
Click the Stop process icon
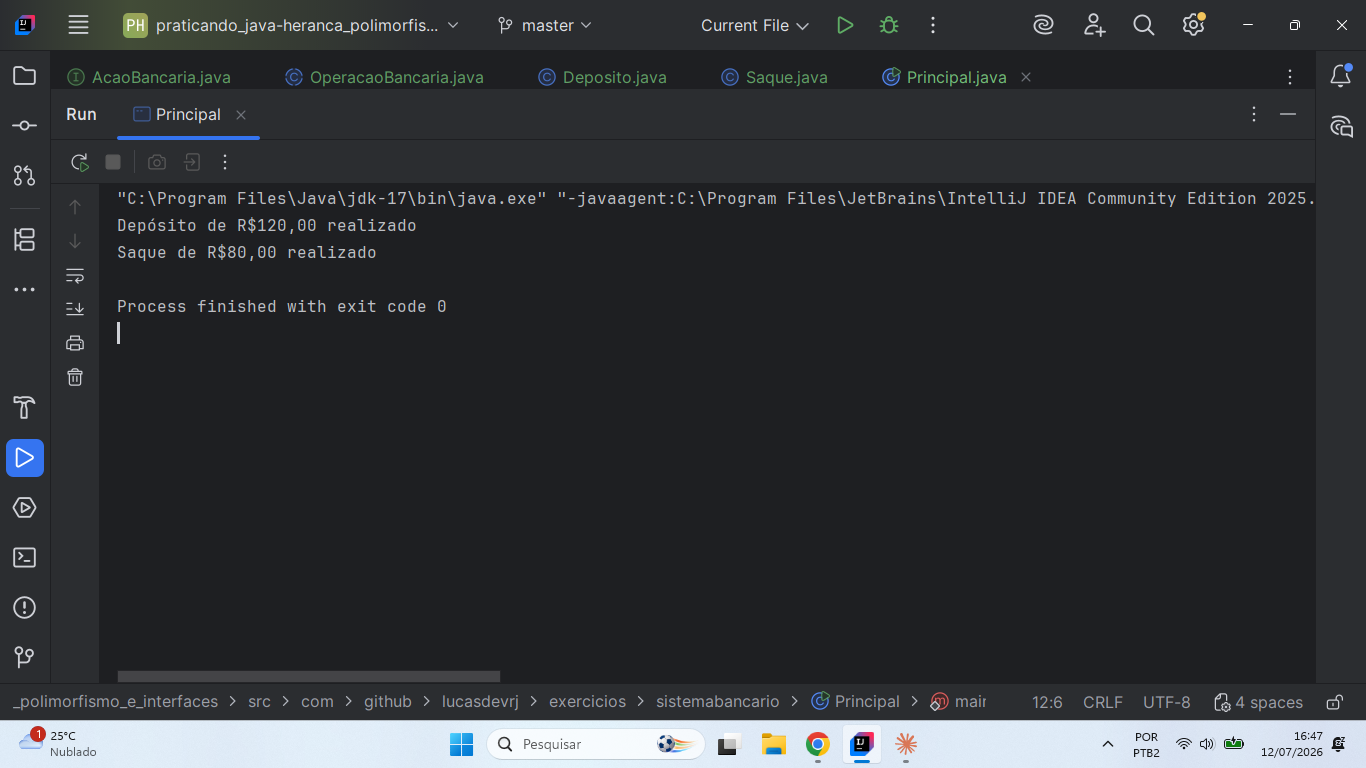coord(113,162)
